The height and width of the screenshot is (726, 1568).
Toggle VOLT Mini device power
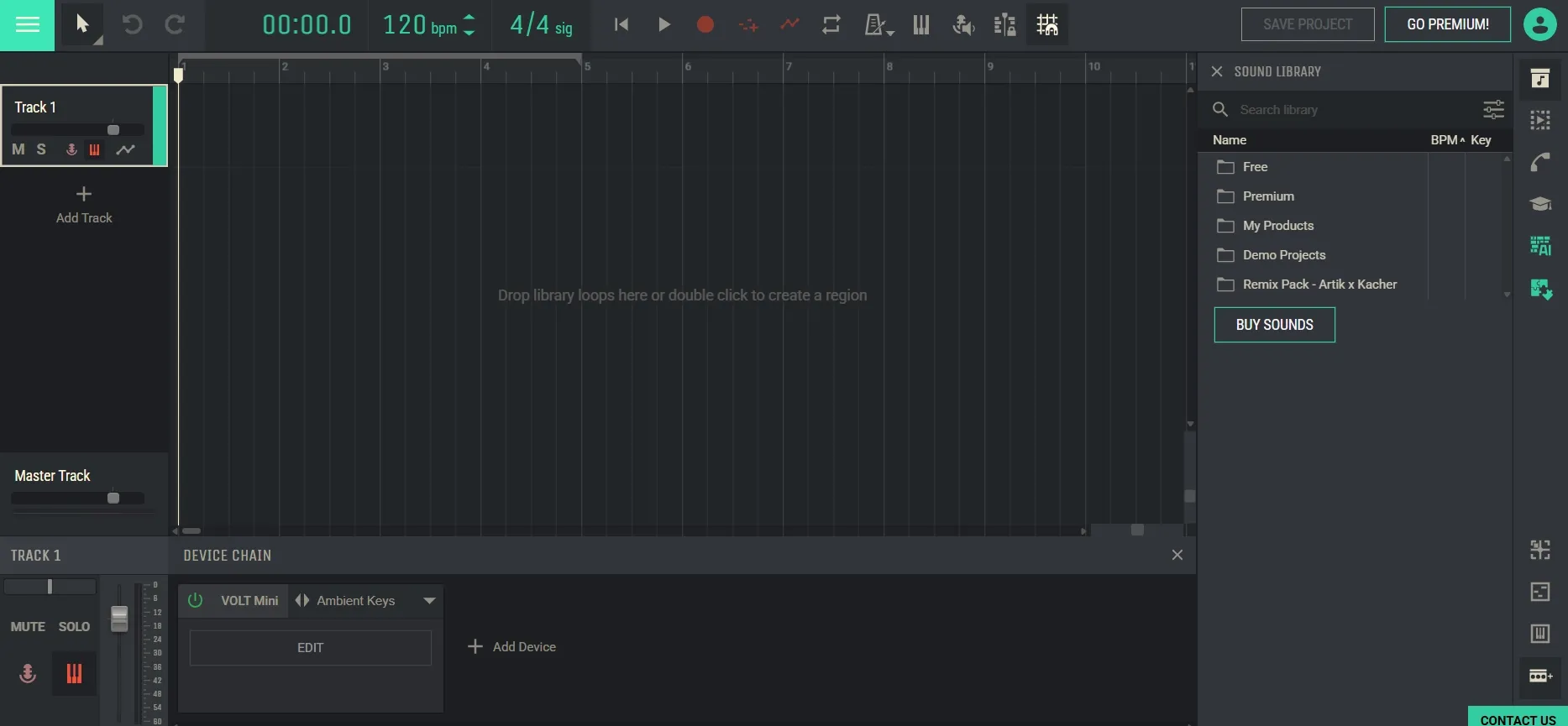point(195,600)
